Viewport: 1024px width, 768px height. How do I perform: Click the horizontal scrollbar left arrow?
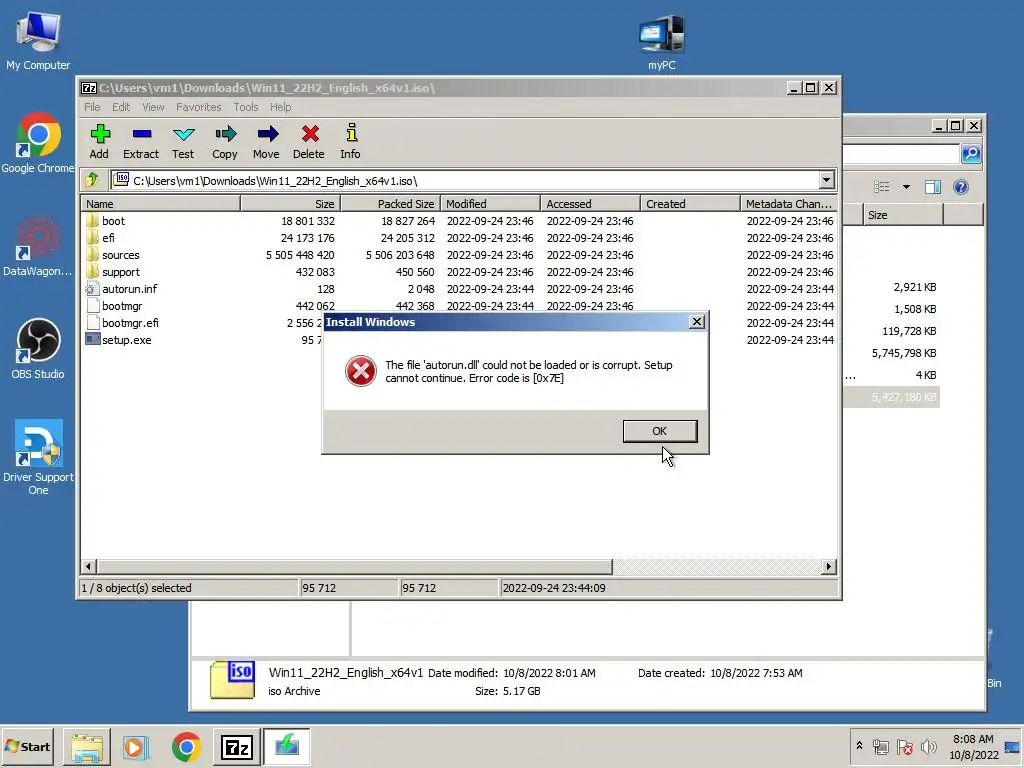pos(89,566)
